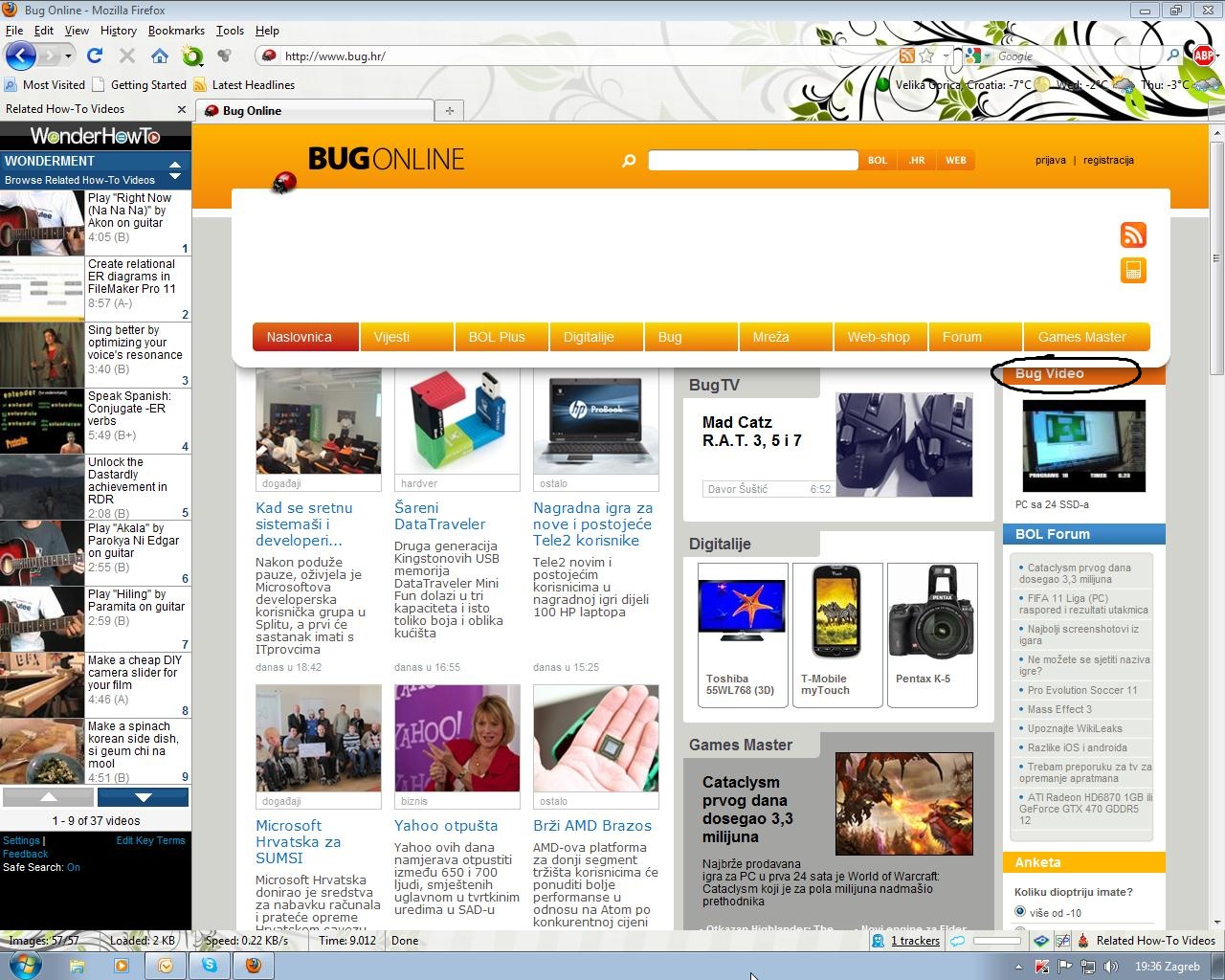Screen dimensions: 1225x980
Task: Open the Web-shop navigation tab
Action: pyautogui.click(x=880, y=337)
